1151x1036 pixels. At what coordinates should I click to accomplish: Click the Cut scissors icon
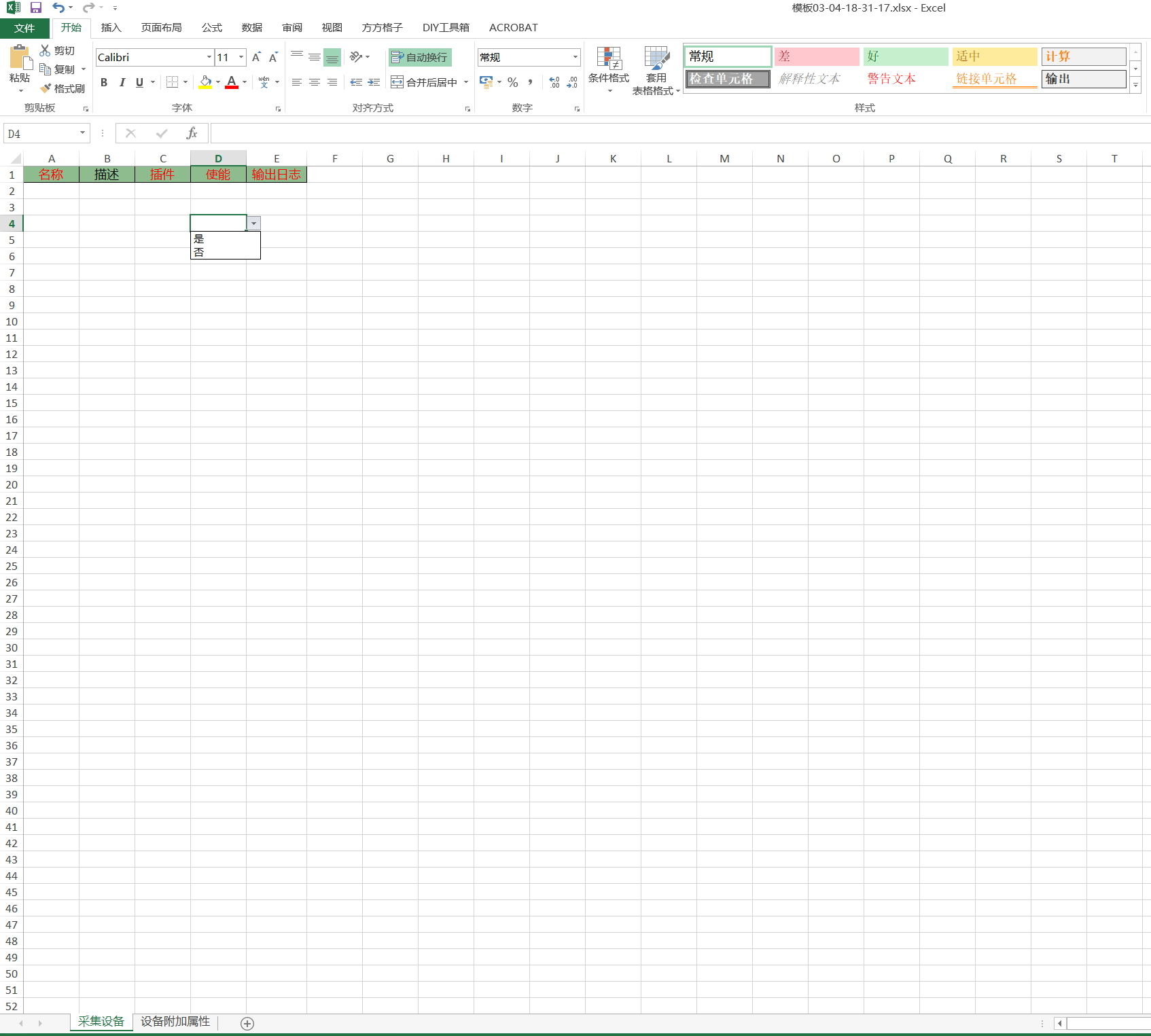(x=46, y=50)
